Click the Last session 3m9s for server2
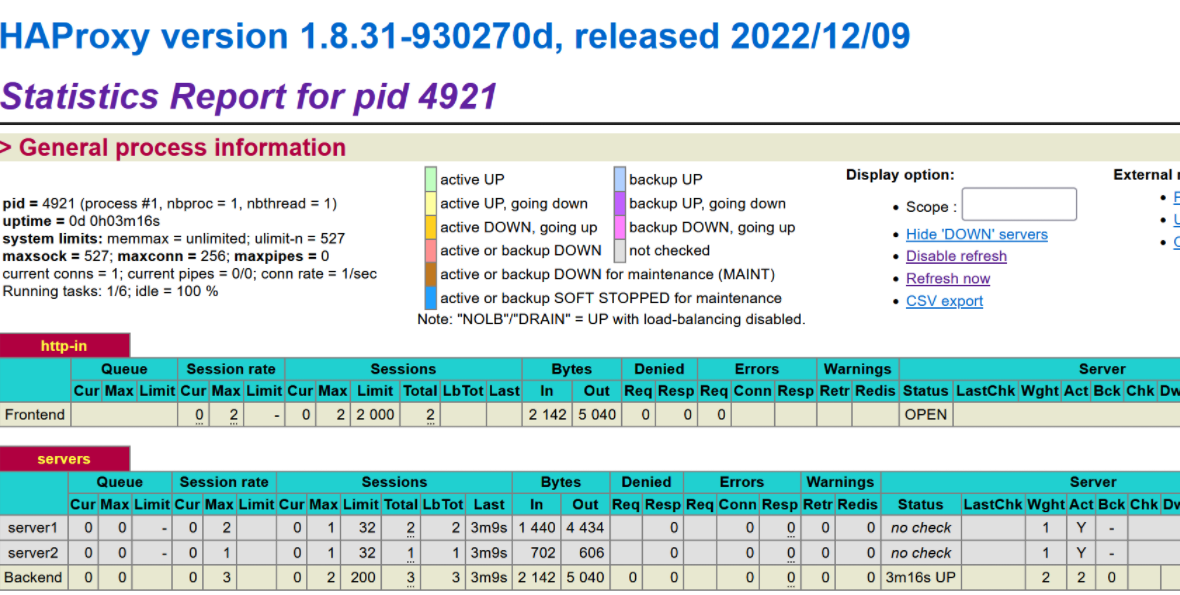Image resolution: width=1180 pixels, height=595 pixels. pyautogui.click(x=488, y=553)
